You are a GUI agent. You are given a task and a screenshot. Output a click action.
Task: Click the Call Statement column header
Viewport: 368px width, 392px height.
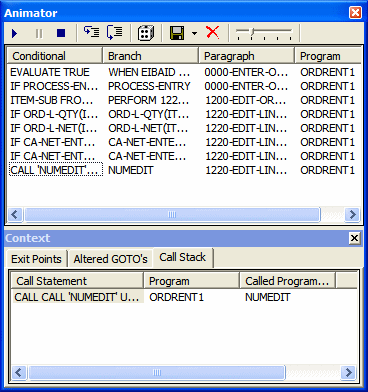coord(77,281)
